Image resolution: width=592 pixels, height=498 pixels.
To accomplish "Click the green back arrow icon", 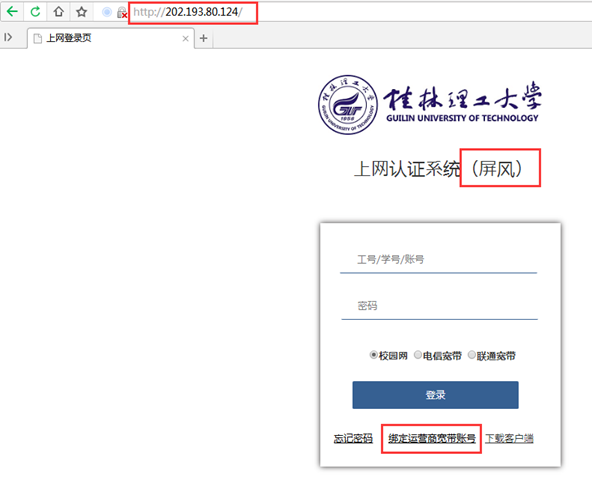I will (x=12, y=12).
